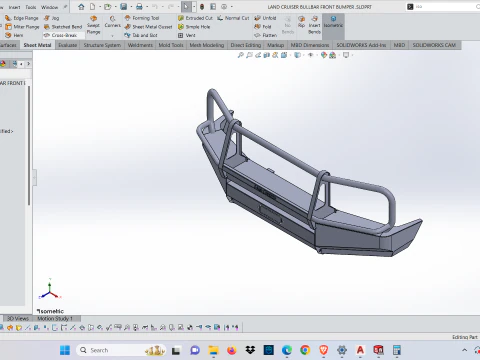
Task: Insert a Sheet Metal Gusset
Action: point(149,27)
